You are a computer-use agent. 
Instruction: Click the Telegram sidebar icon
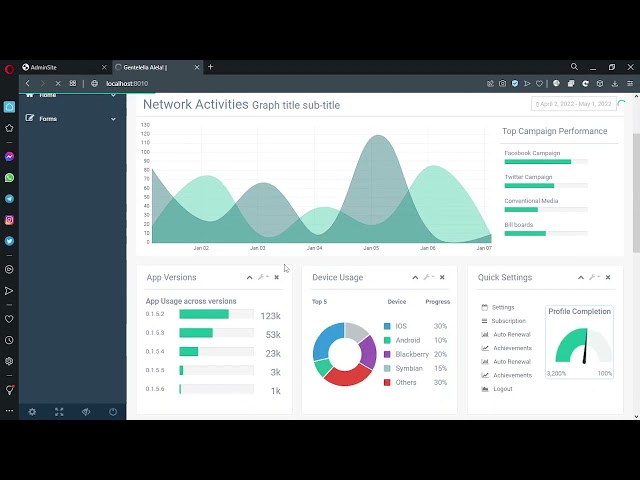pyautogui.click(x=9, y=199)
